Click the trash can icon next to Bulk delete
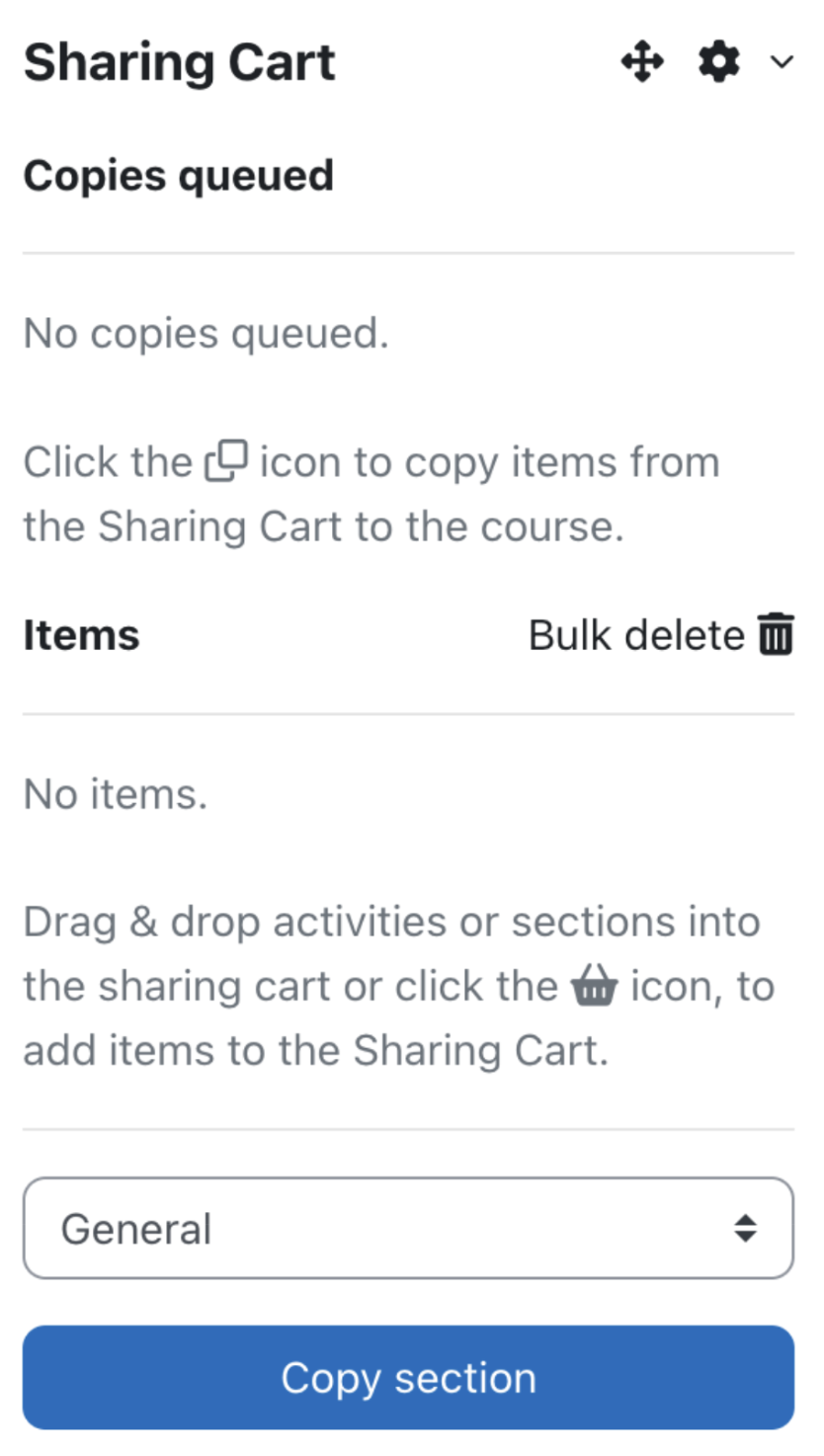The image size is (824, 1456). [778, 634]
